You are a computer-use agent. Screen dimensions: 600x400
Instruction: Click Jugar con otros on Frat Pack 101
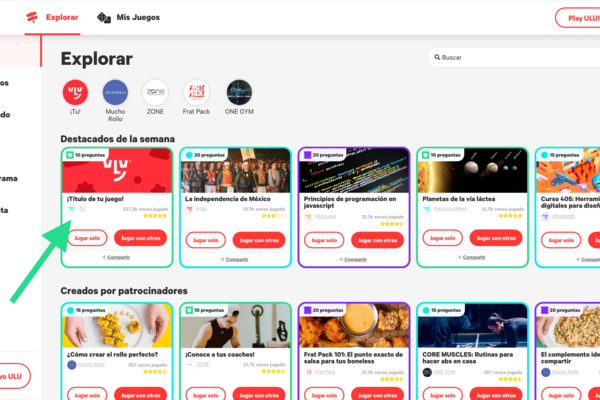[378, 395]
